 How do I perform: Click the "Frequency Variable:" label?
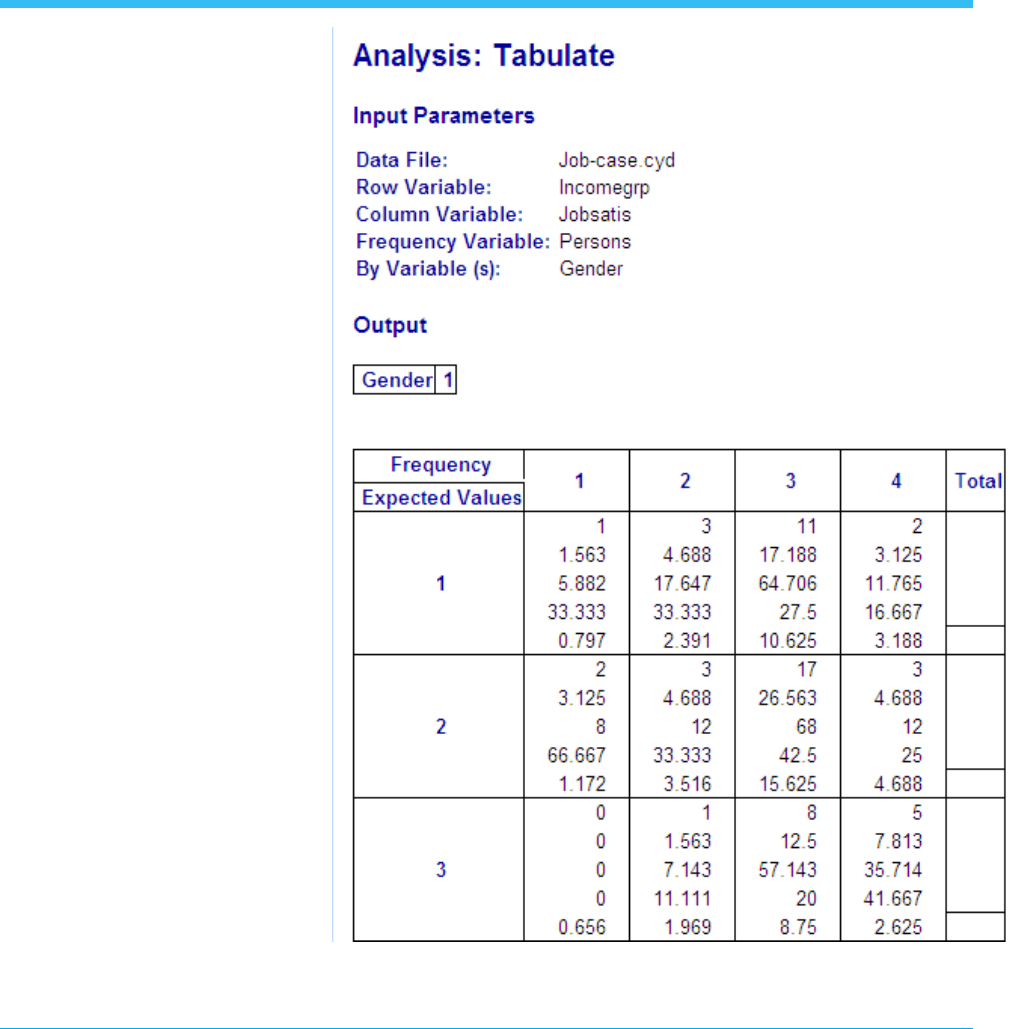point(453,242)
